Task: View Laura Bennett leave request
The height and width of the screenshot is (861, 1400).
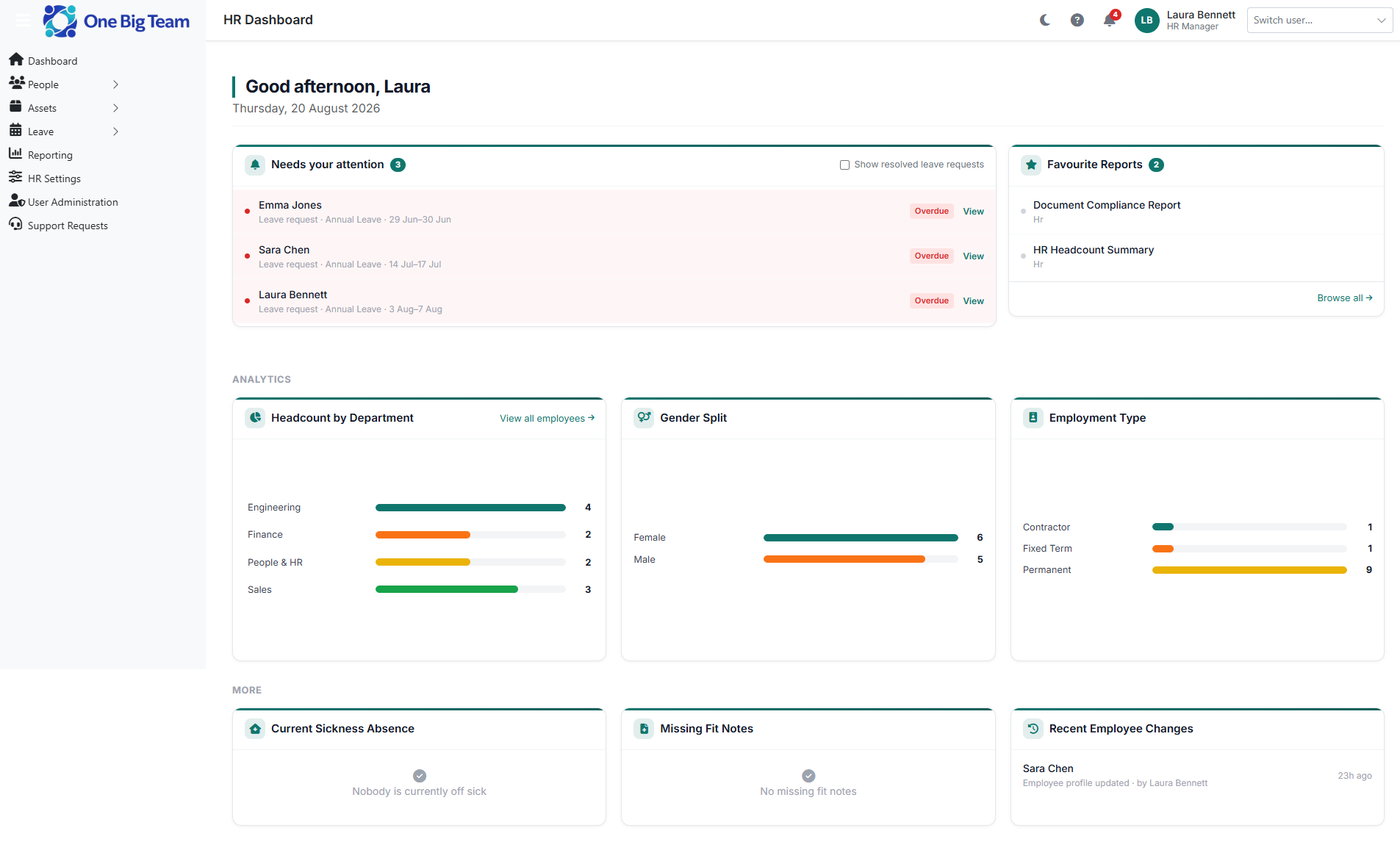Action: click(x=973, y=301)
